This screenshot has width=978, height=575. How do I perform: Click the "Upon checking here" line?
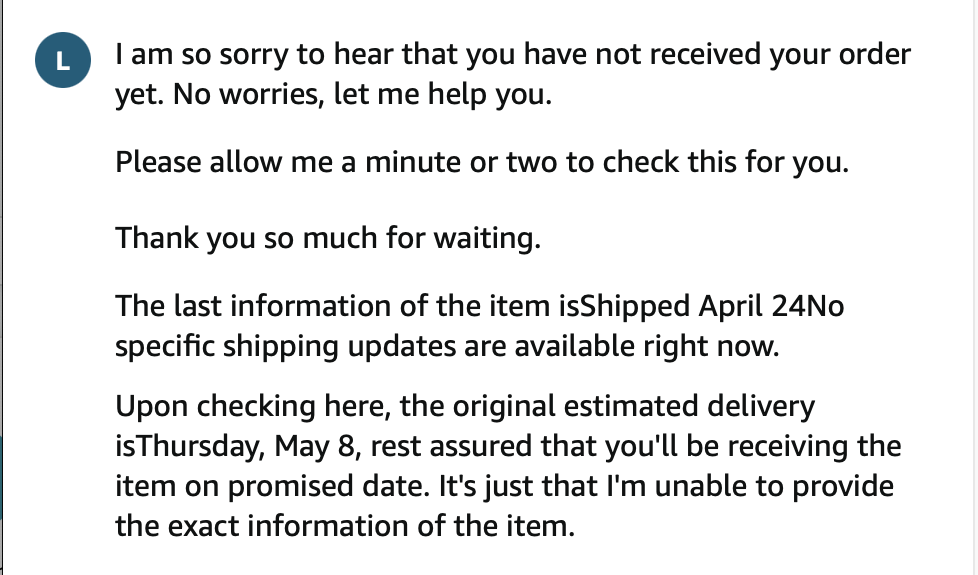465,406
